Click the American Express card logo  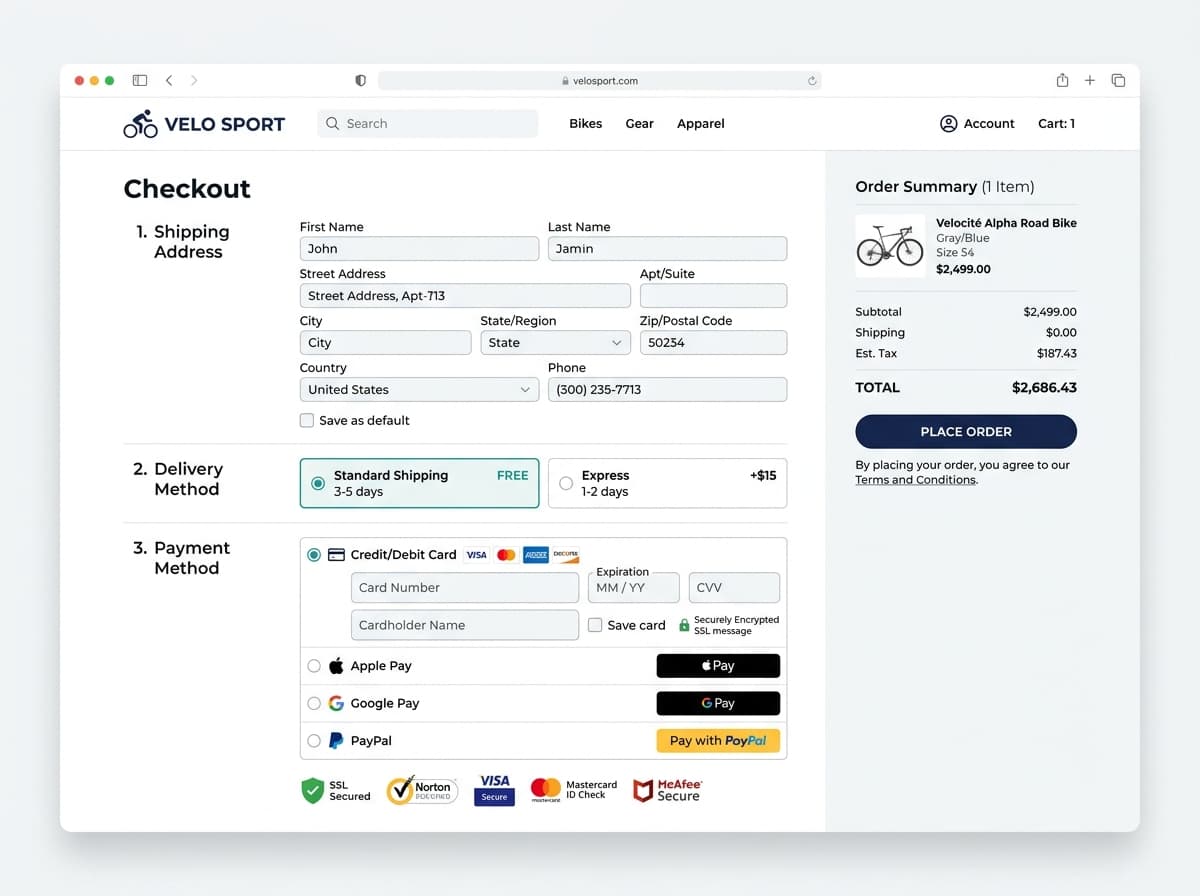(536, 555)
